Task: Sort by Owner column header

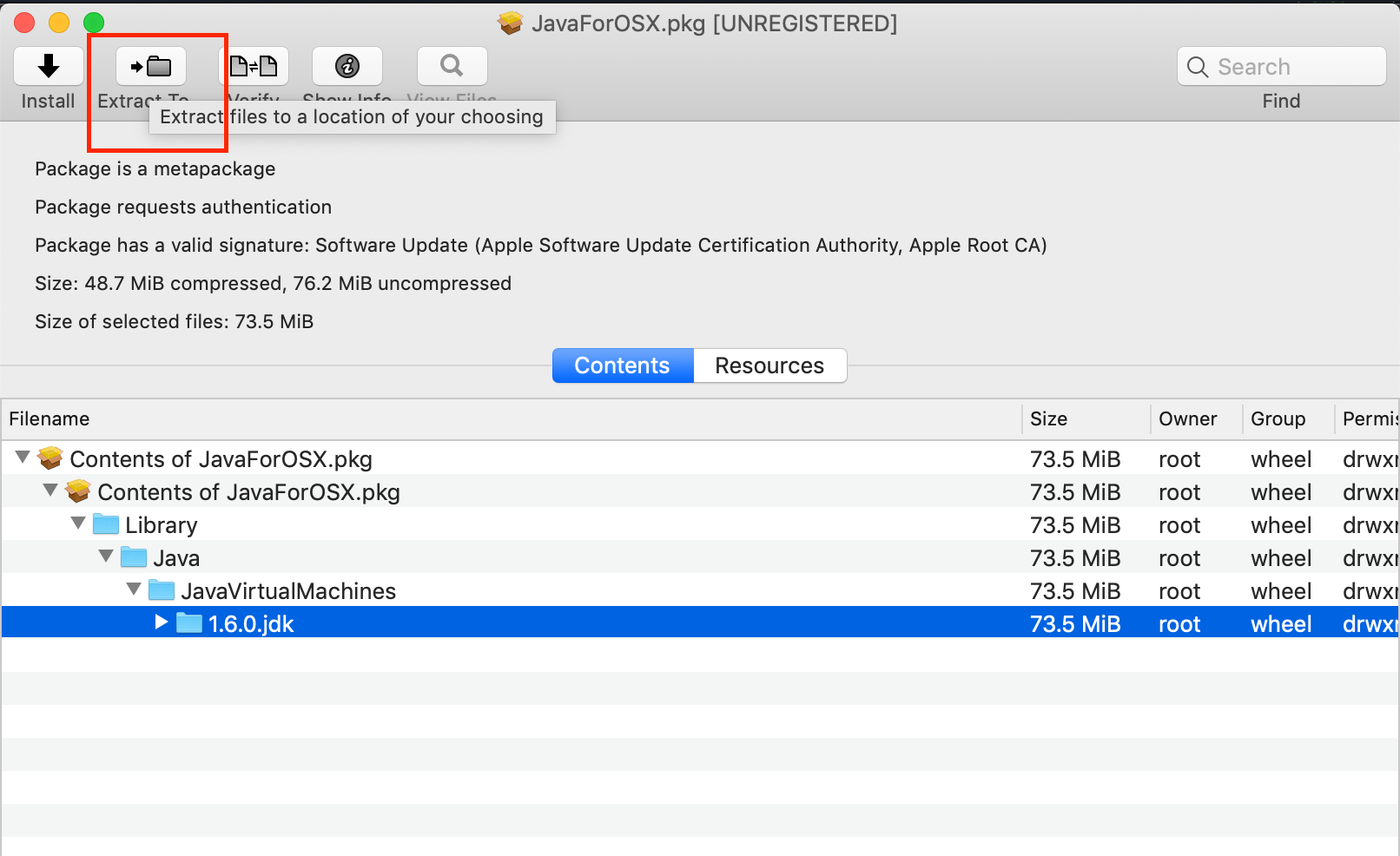Action: [x=1197, y=419]
